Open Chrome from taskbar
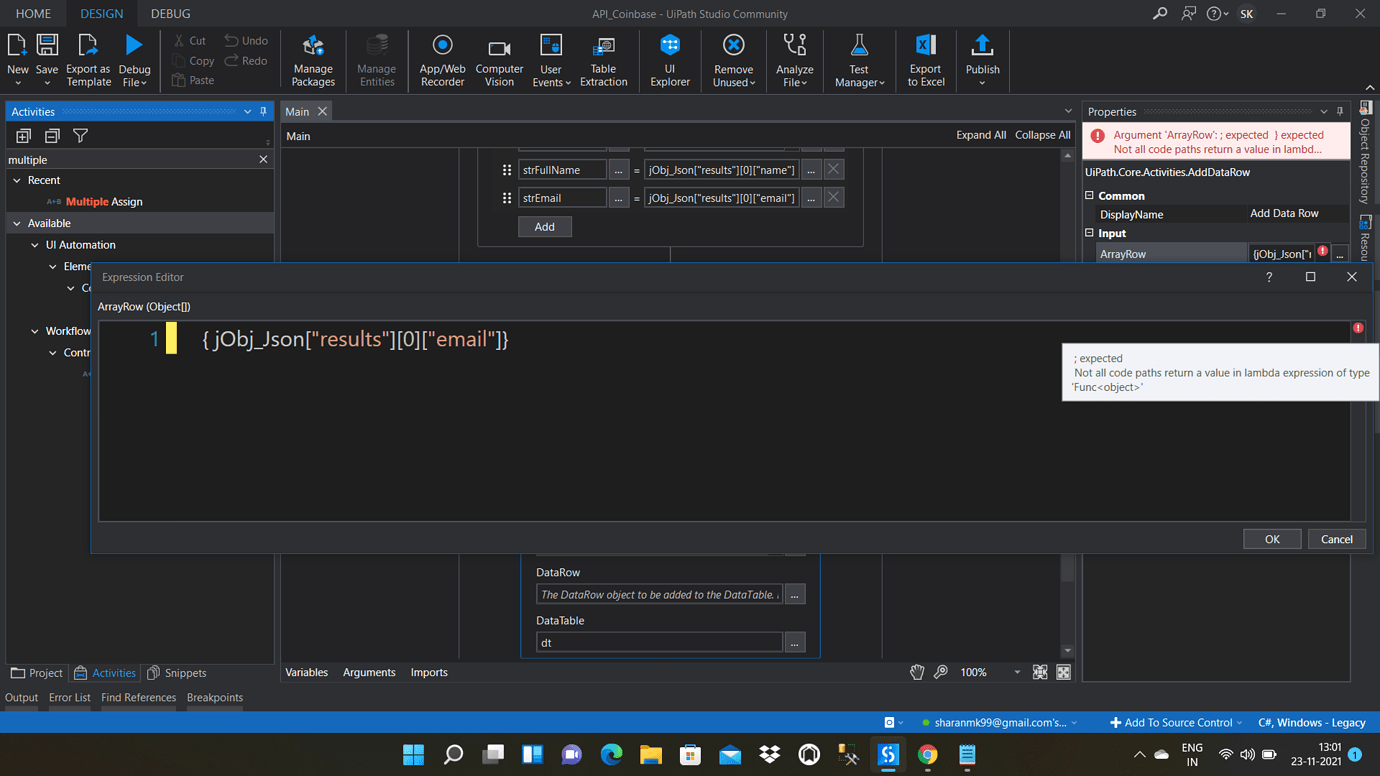 928,755
